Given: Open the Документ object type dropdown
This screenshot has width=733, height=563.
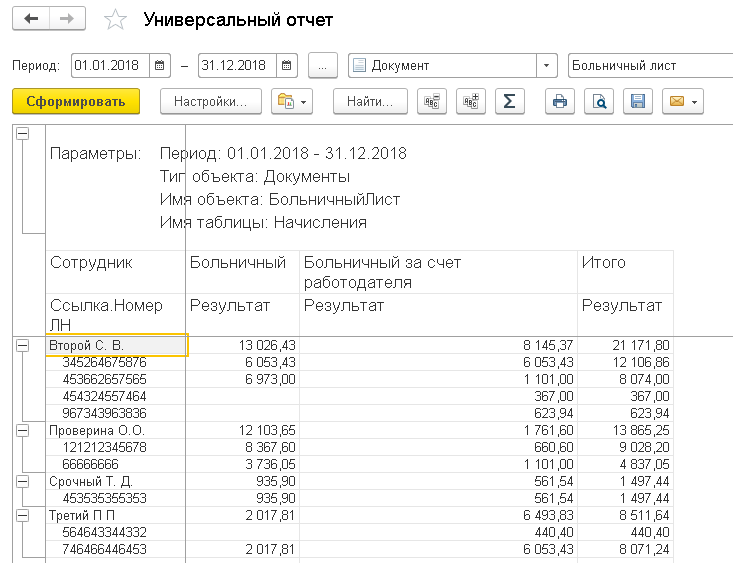Looking at the screenshot, I should pyautogui.click(x=546, y=65).
